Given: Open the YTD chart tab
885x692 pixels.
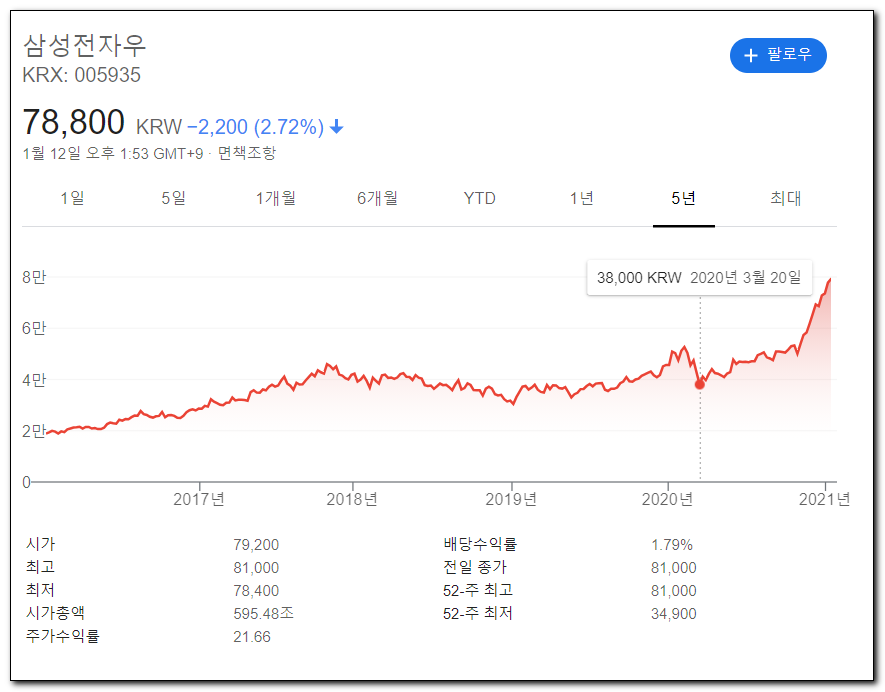Looking at the screenshot, I should pyautogui.click(x=479, y=198).
